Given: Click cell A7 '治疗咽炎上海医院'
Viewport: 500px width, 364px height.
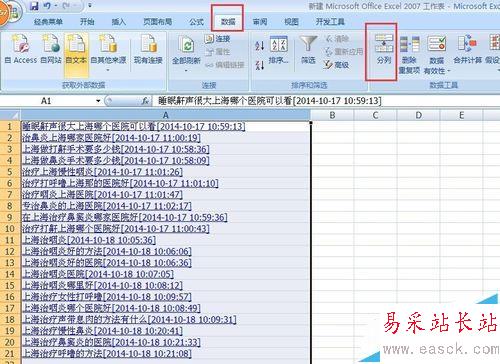Looking at the screenshot, I should [165, 195].
